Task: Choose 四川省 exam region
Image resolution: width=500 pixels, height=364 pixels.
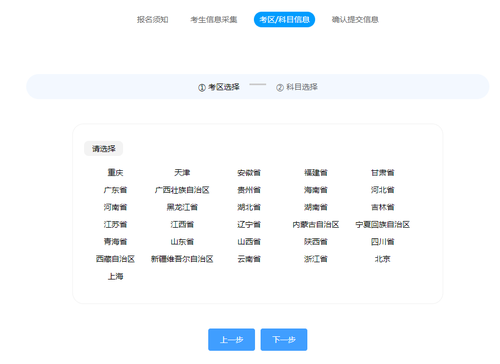Action: [x=382, y=242]
